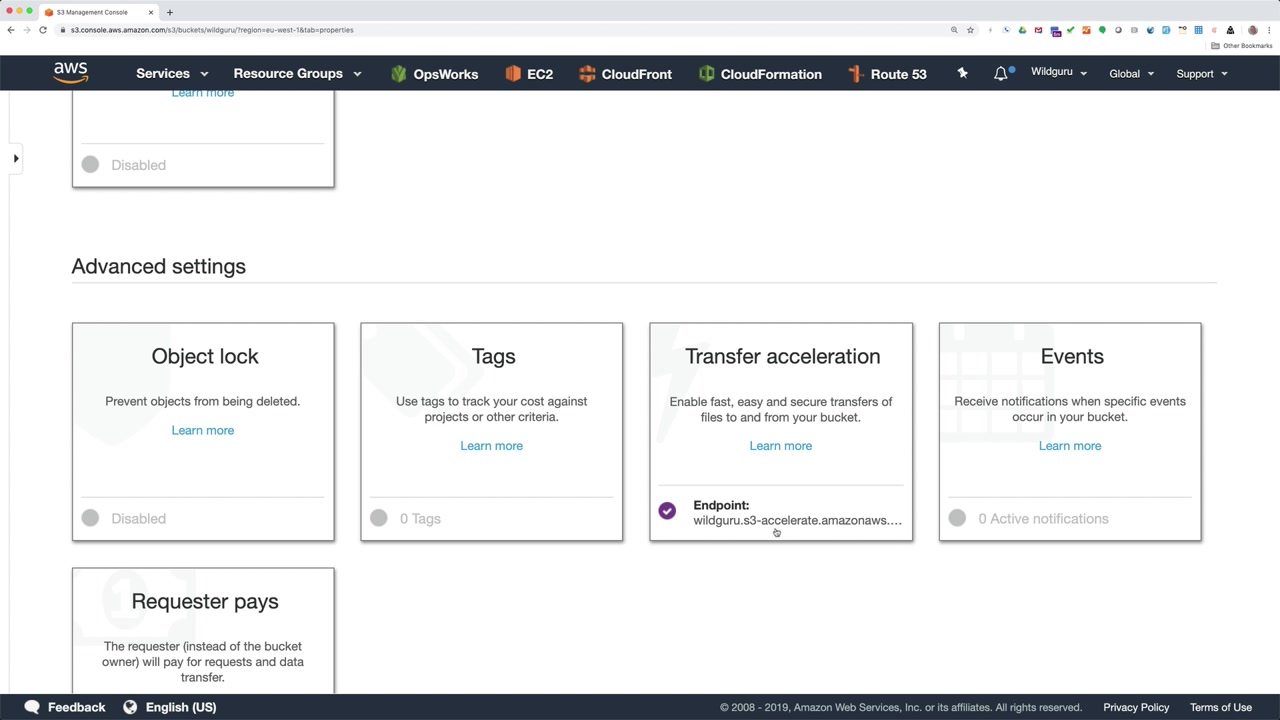Bookmark this page with the star icon
The image size is (1280, 720).
[970, 30]
